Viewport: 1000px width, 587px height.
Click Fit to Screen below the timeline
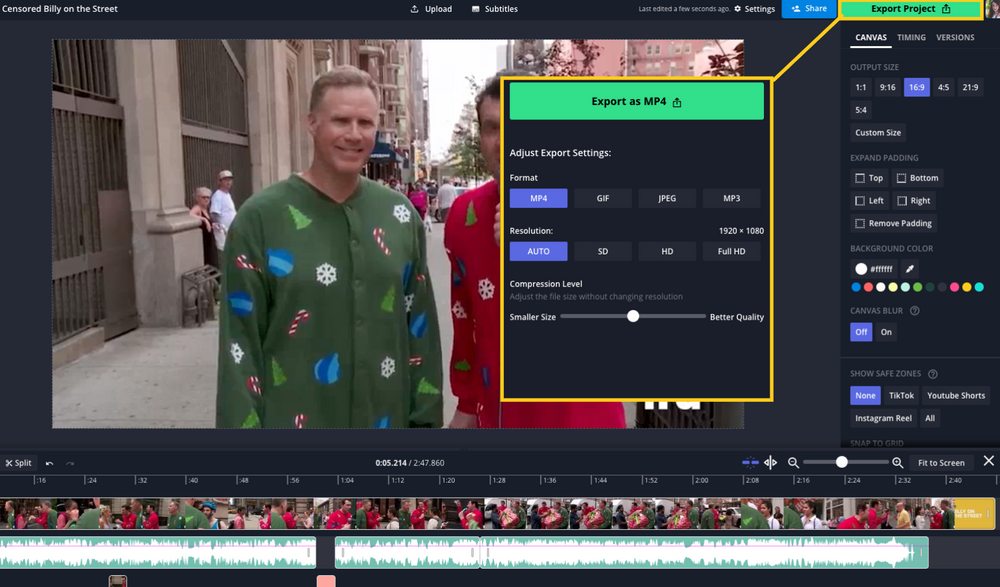[x=941, y=462]
